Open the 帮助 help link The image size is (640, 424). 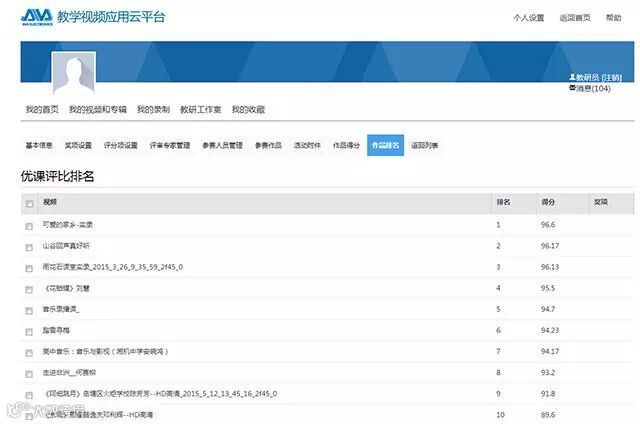pos(613,18)
